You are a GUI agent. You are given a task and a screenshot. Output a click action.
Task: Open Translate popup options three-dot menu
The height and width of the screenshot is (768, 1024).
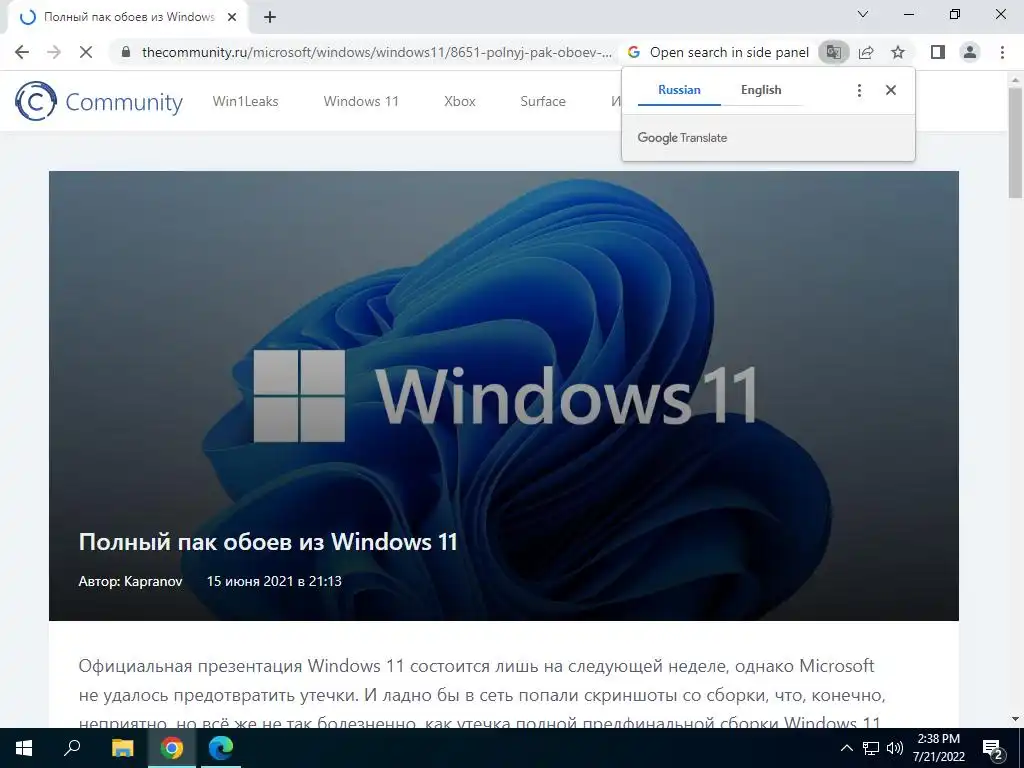tap(859, 90)
